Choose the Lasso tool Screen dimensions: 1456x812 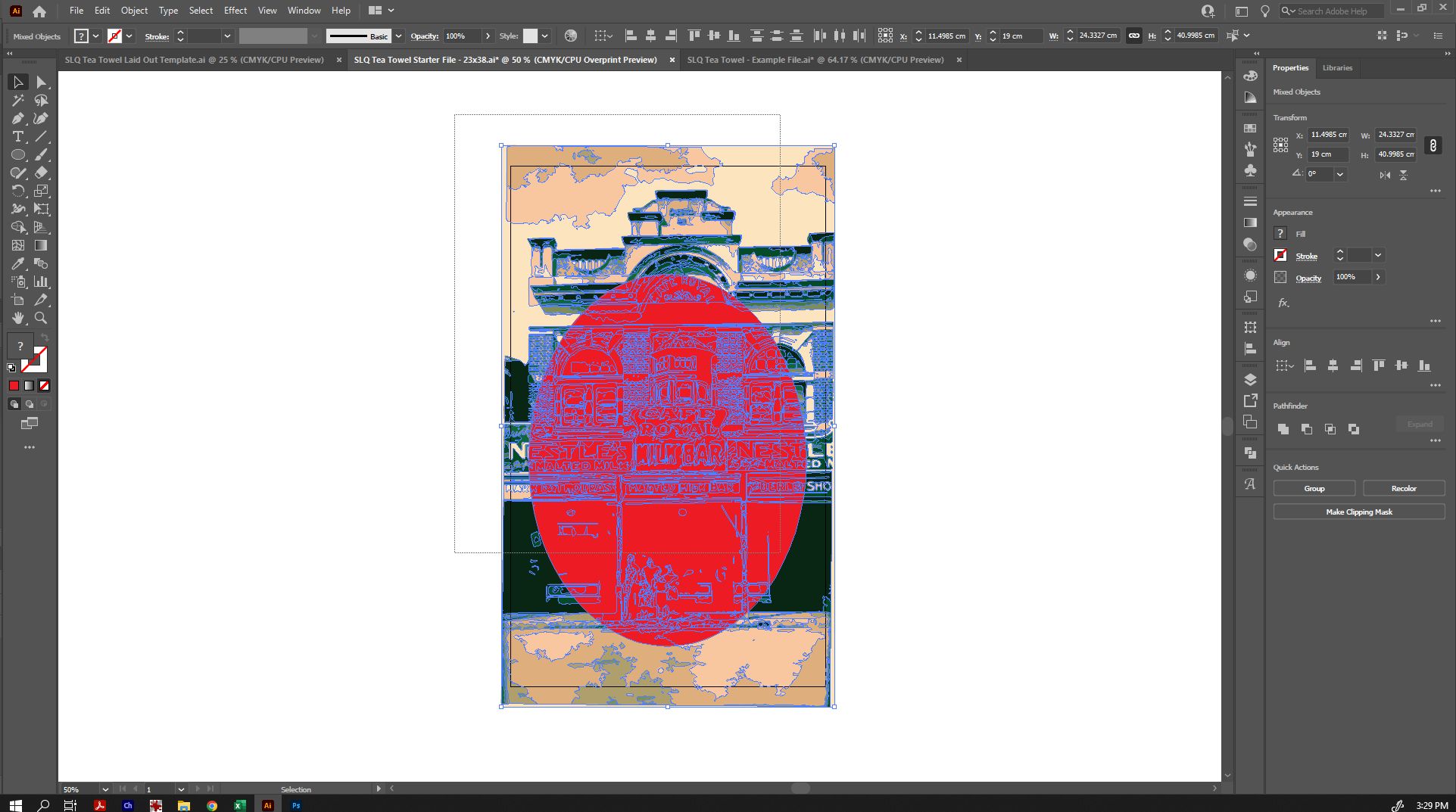(x=42, y=100)
